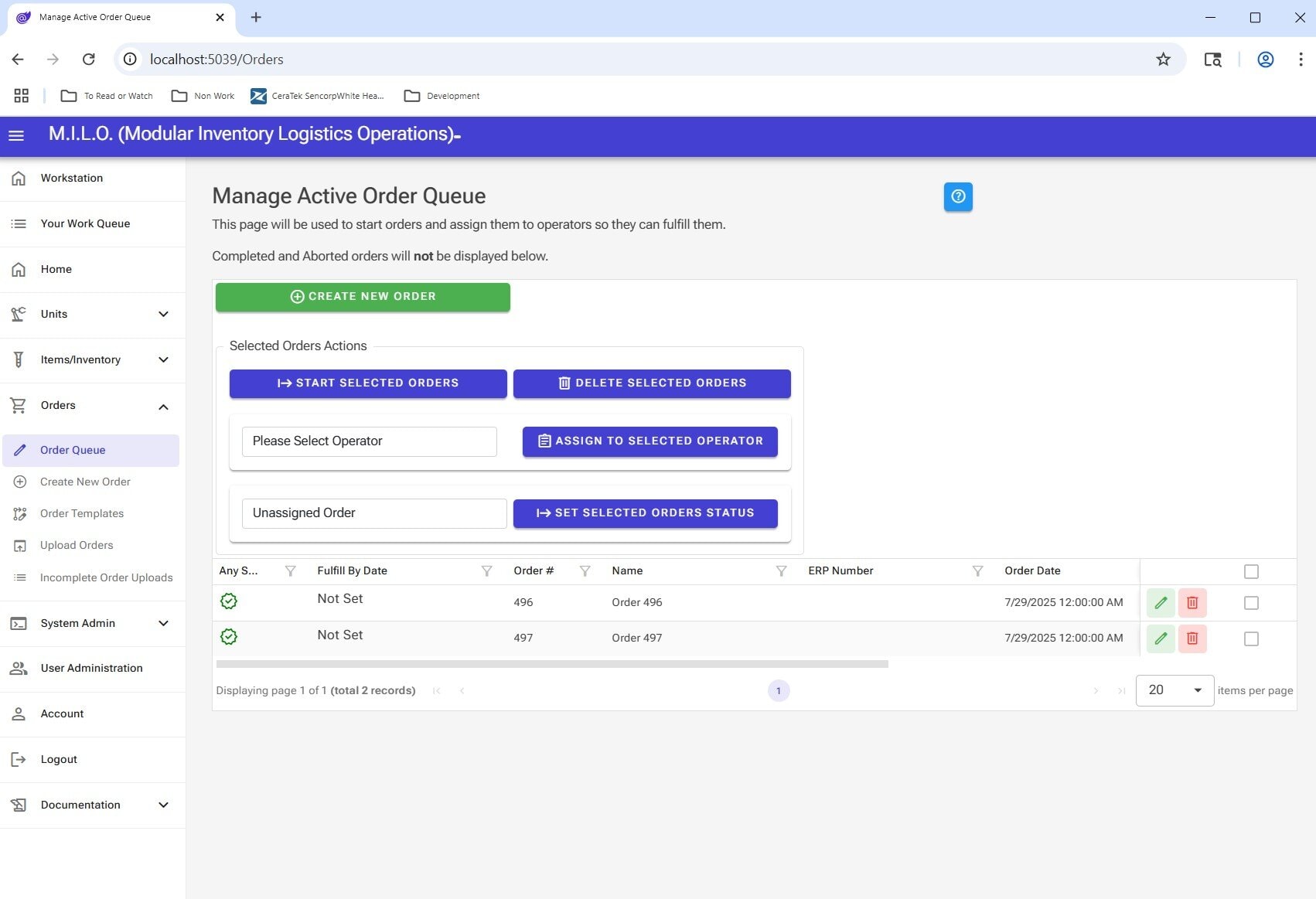Check the checkbox for Order 497
The height and width of the screenshot is (899, 1316).
pyautogui.click(x=1251, y=639)
